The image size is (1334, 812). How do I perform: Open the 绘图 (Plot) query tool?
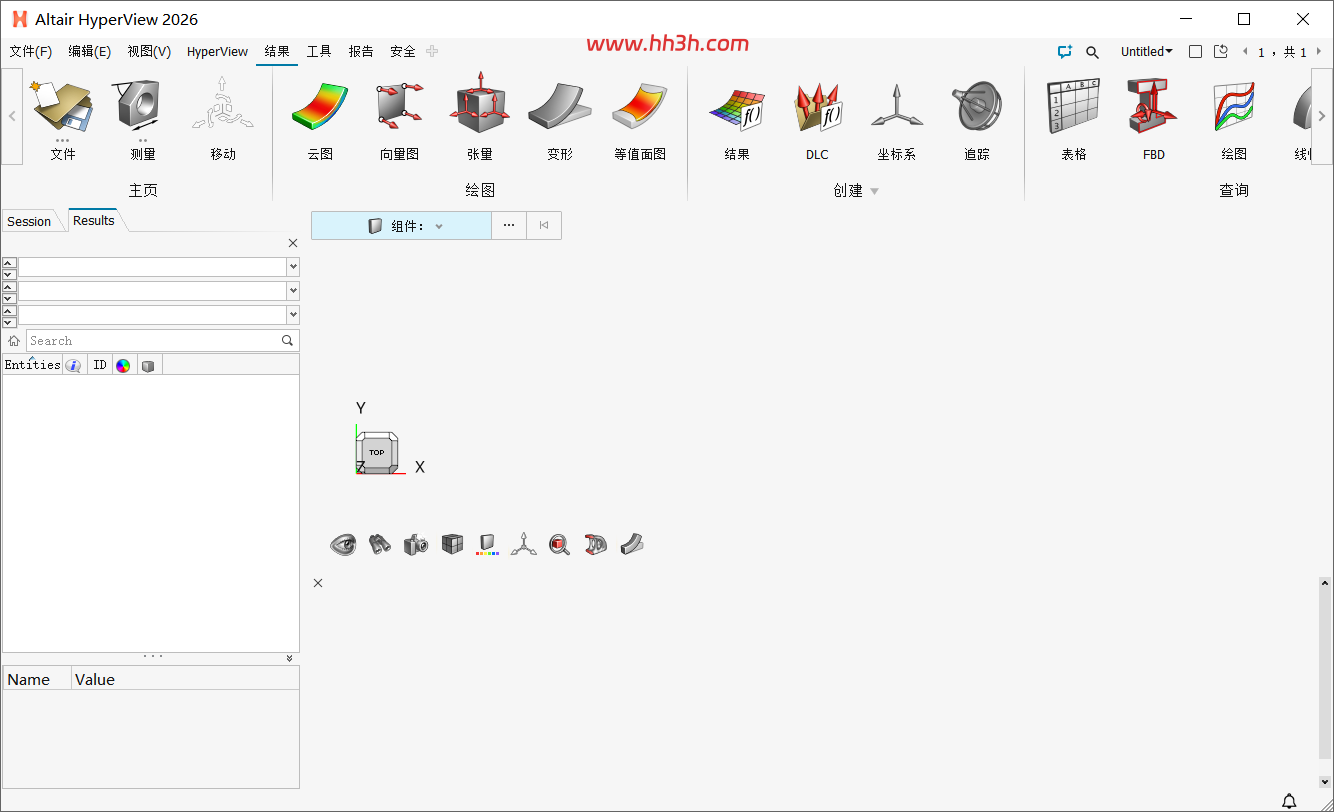[x=1234, y=120]
